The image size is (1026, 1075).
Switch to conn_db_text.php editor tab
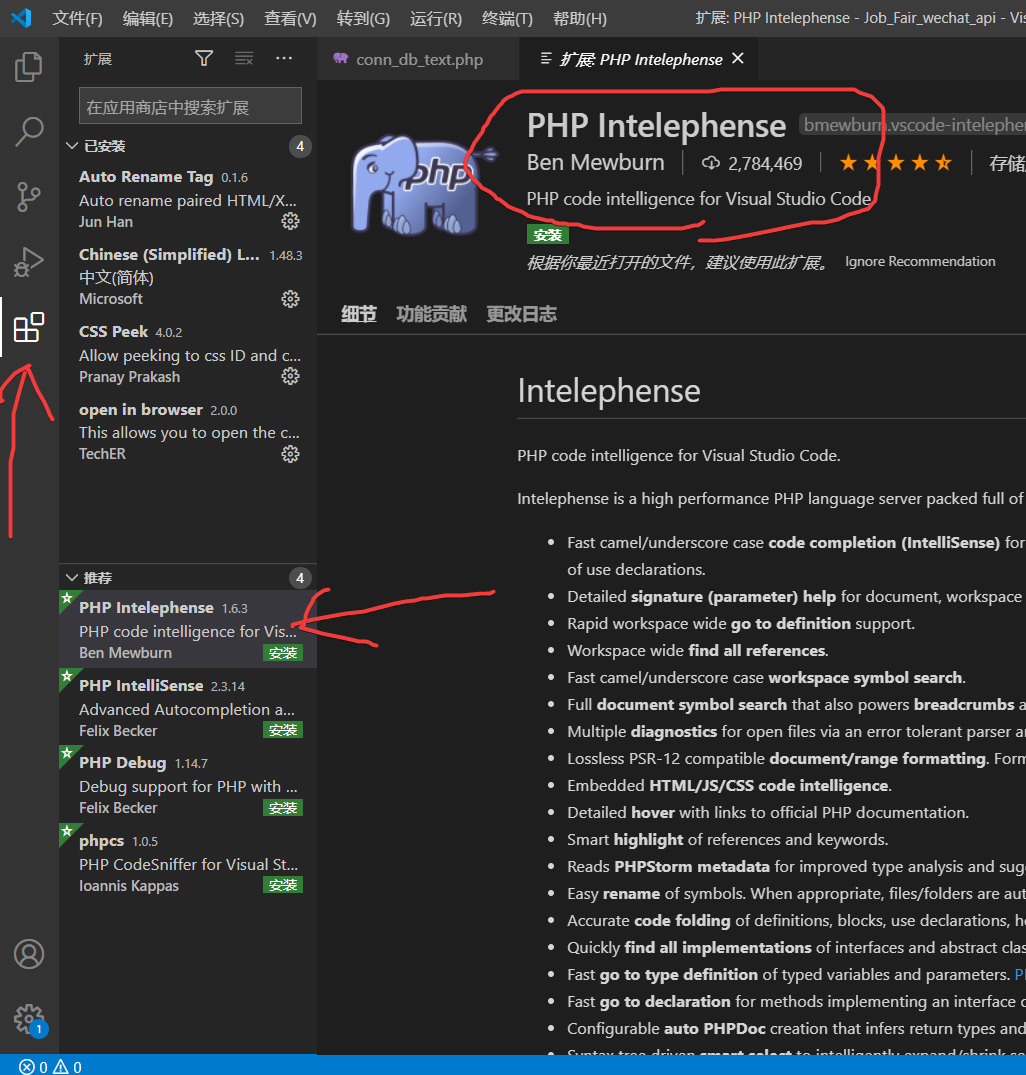(x=418, y=59)
